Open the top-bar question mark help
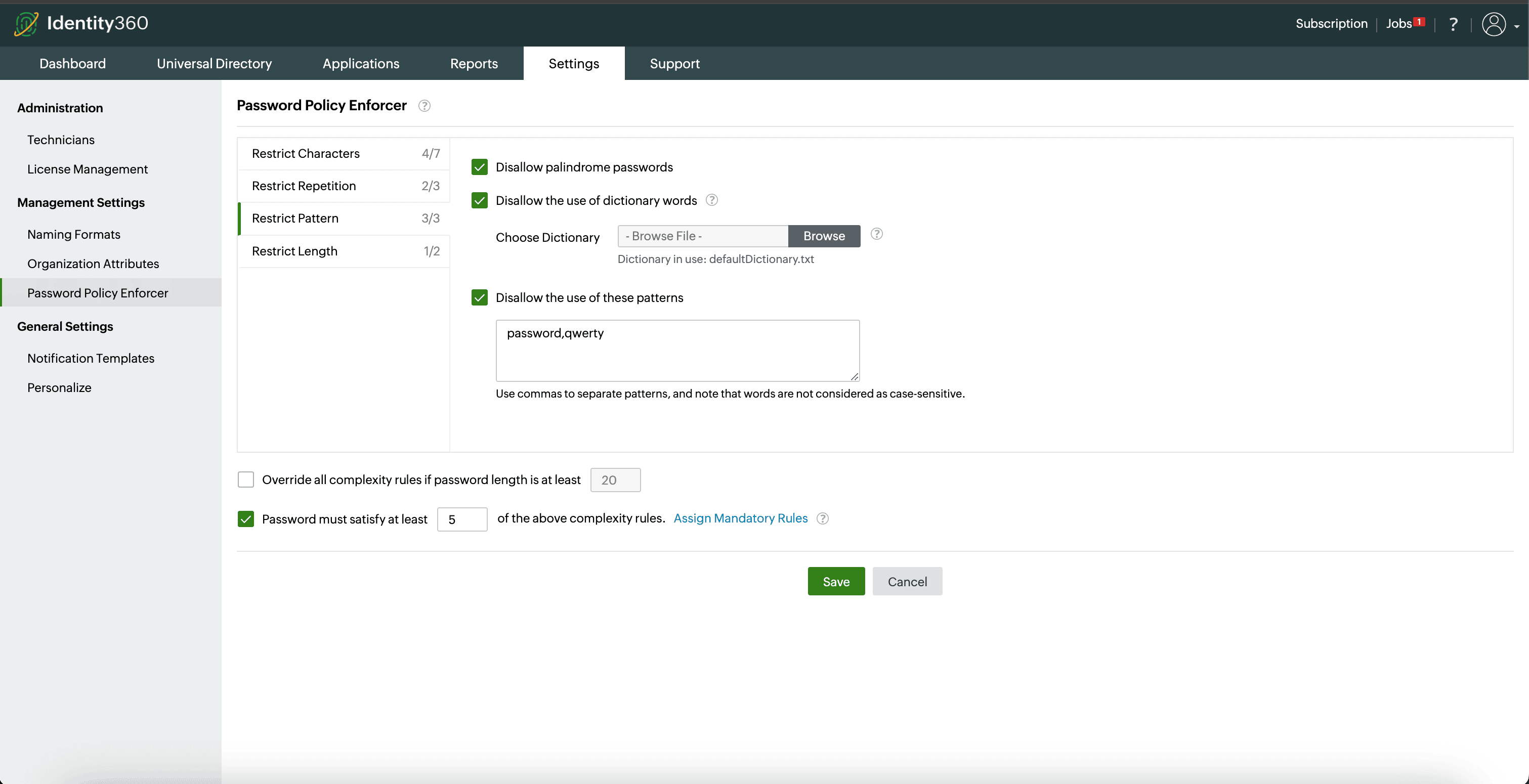This screenshot has width=1529, height=784. [x=1453, y=24]
